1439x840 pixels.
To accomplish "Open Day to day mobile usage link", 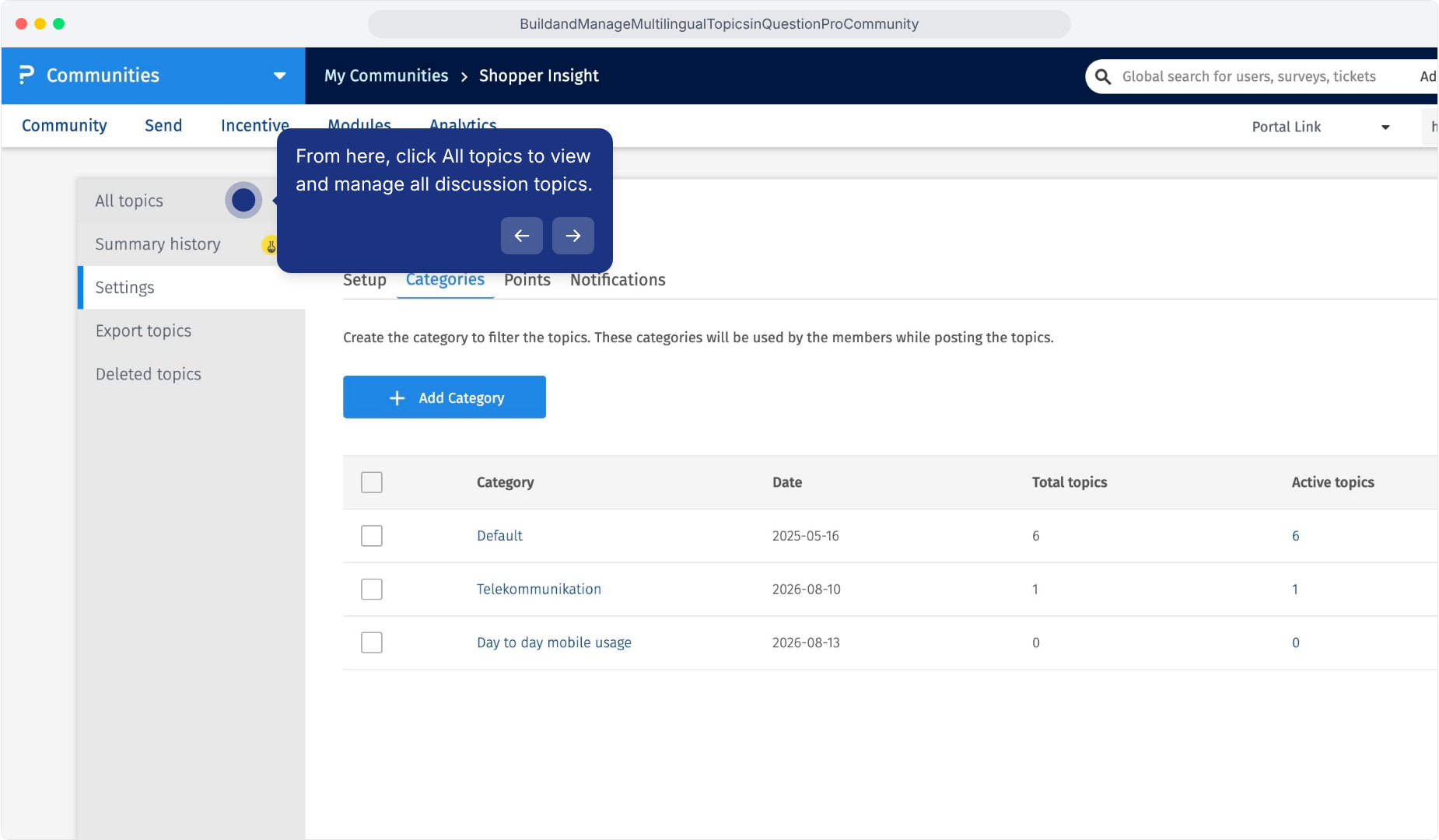I will [554, 642].
